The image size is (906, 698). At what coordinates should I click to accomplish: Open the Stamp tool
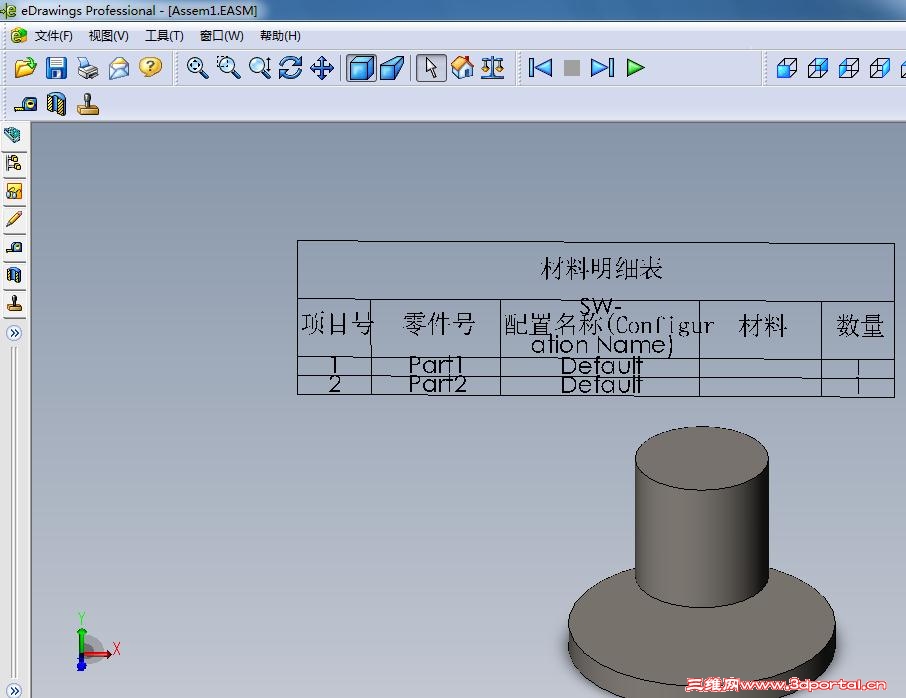[88, 103]
